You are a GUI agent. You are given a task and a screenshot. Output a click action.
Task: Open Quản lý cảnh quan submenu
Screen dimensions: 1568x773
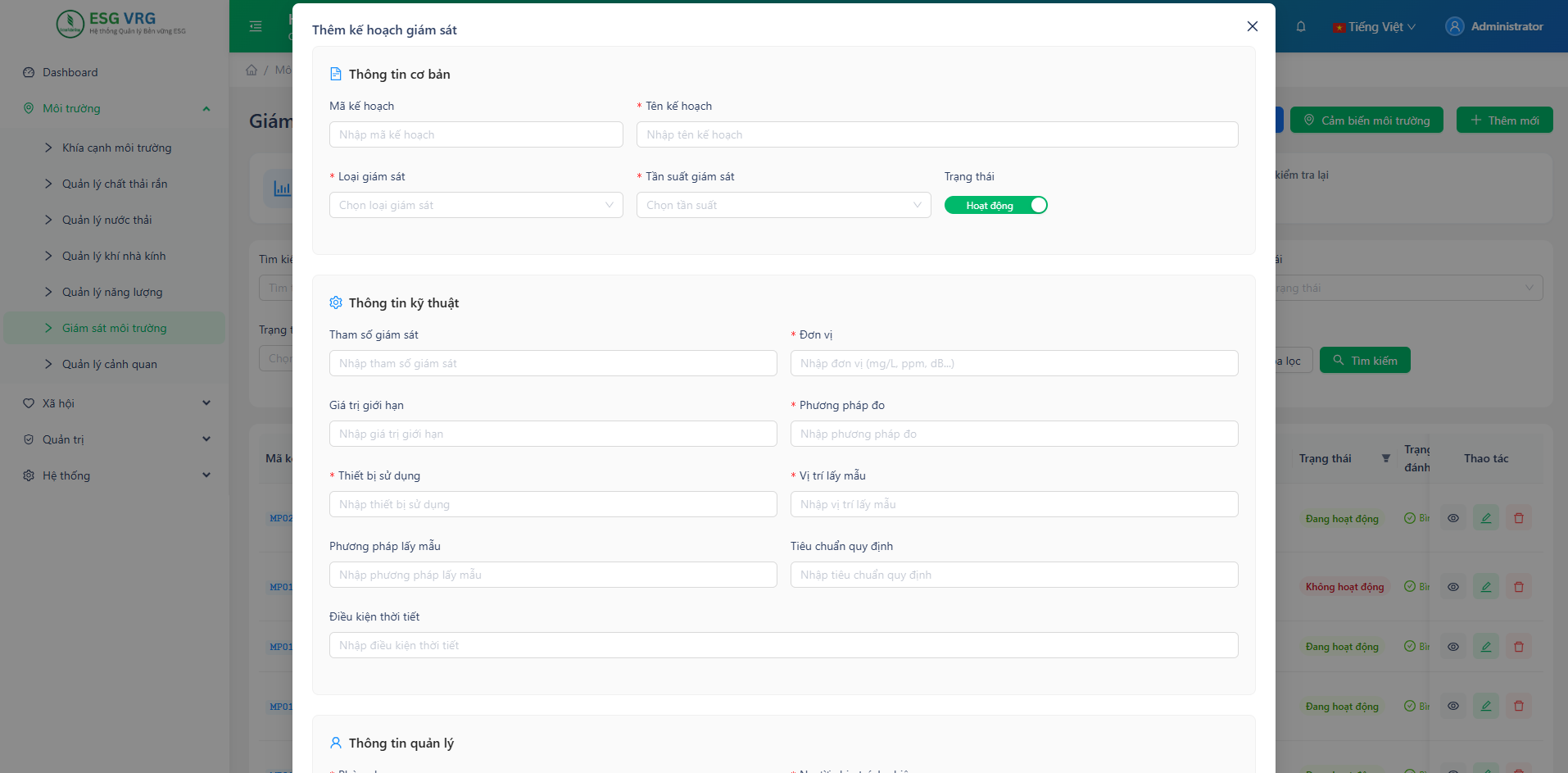pos(115,364)
